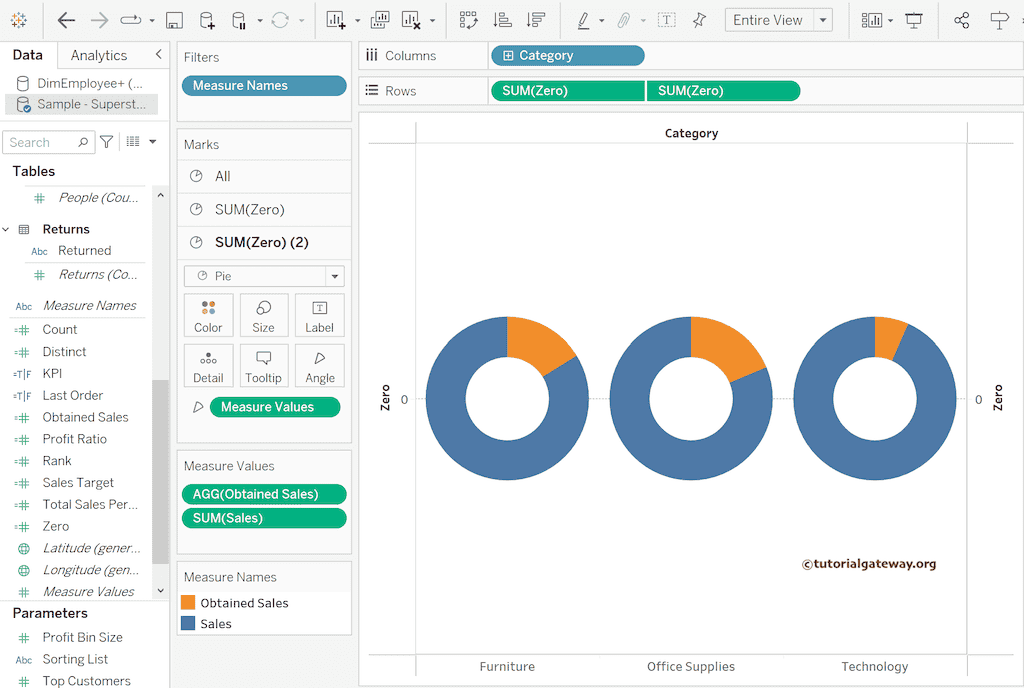Start Presentation mode icon
Screen dimensions: 1024x688
(914, 20)
